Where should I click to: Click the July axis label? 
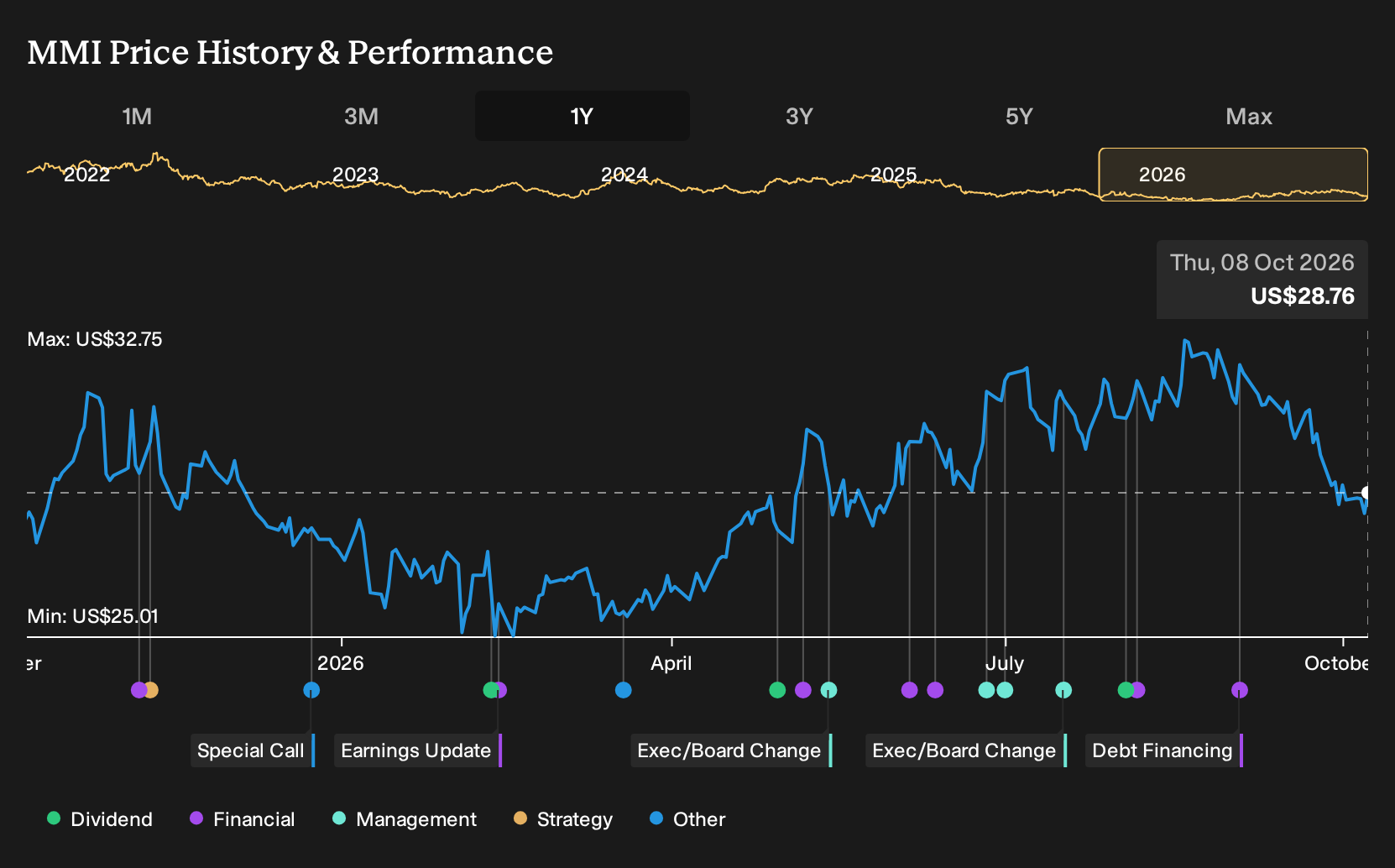tap(1005, 663)
